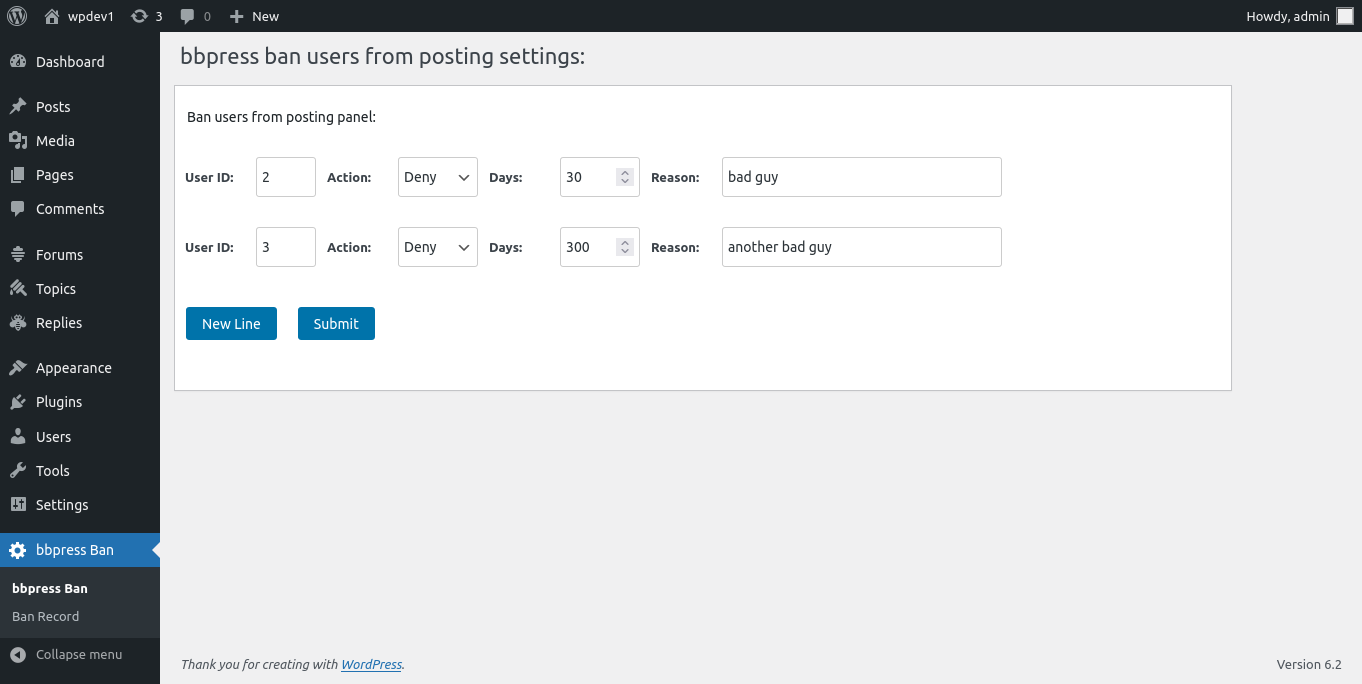Expand the New menu in admin bar
This screenshot has width=1362, height=684.
253,16
